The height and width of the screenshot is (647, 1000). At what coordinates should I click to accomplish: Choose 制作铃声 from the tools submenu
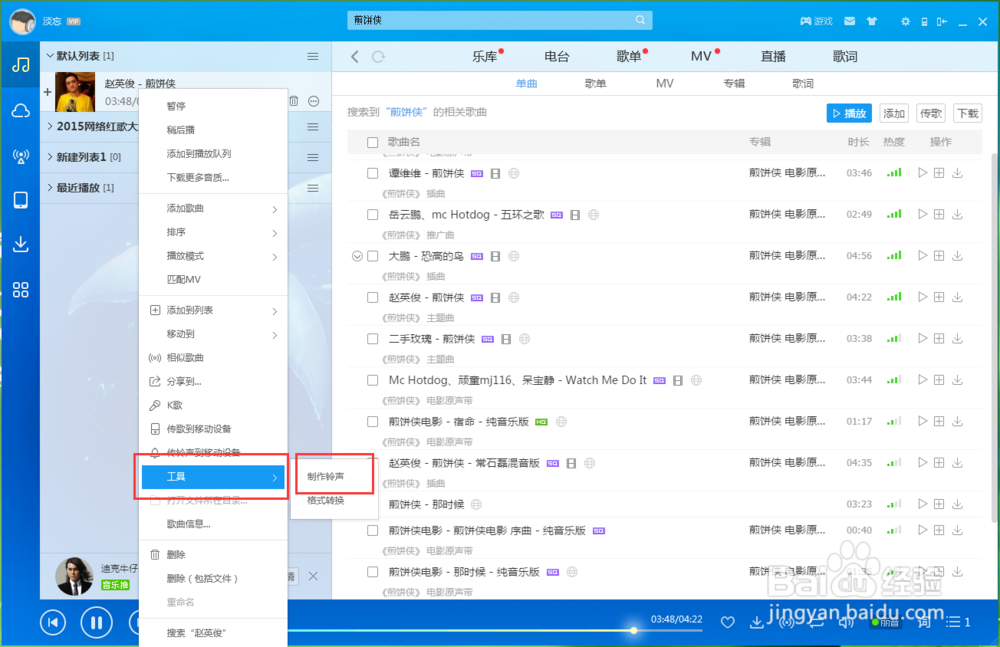[334, 477]
